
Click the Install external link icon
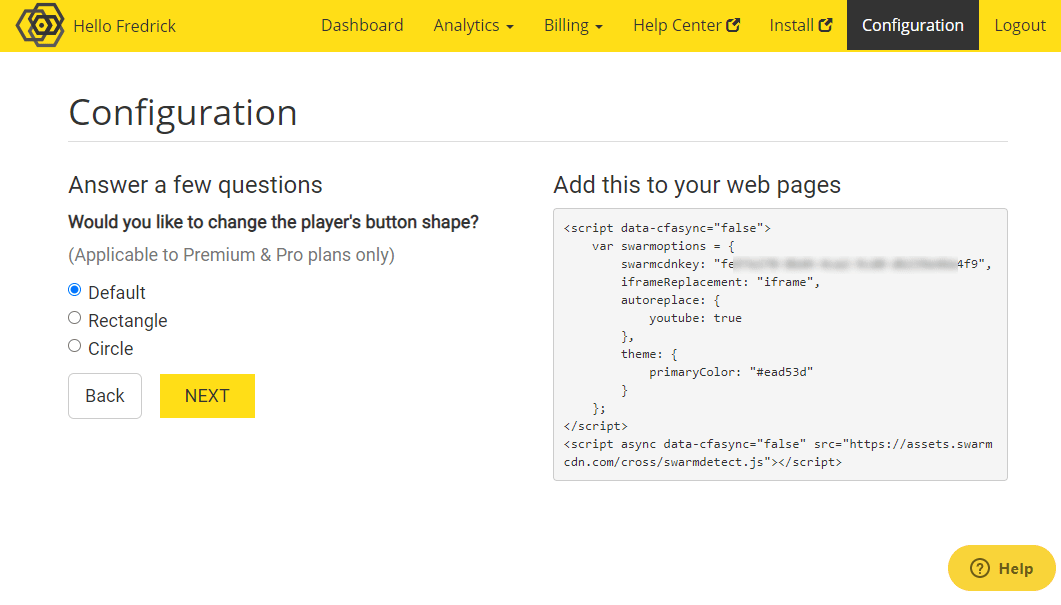(826, 25)
